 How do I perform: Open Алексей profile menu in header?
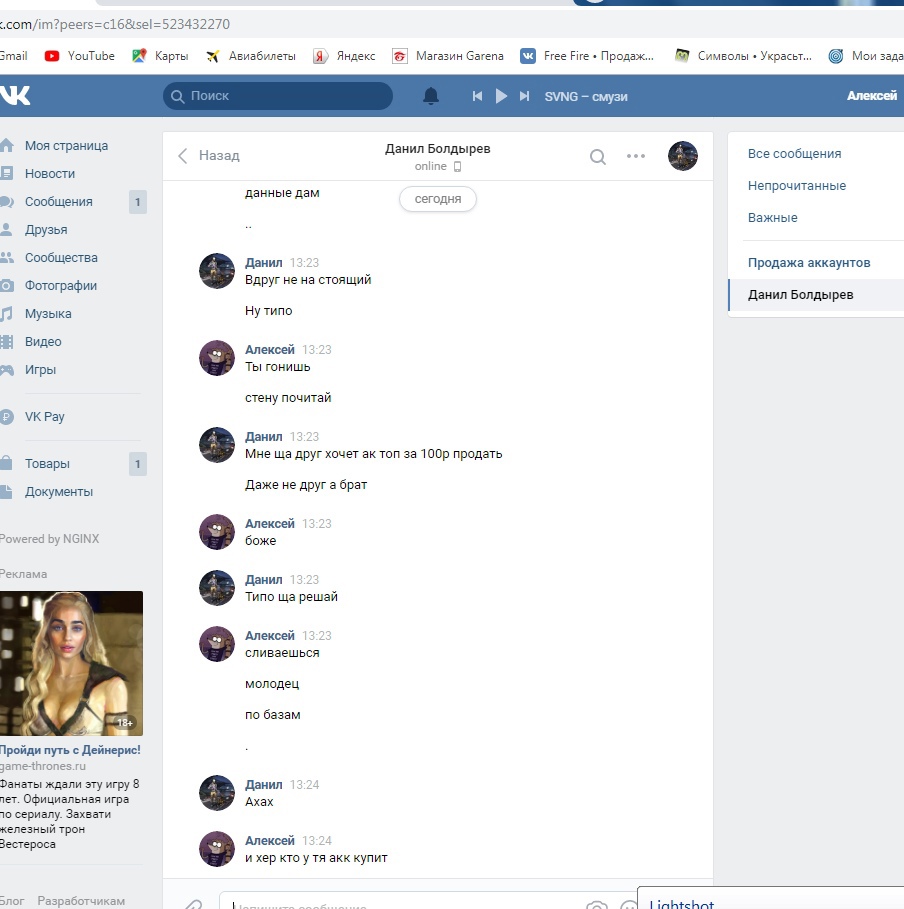pos(872,96)
